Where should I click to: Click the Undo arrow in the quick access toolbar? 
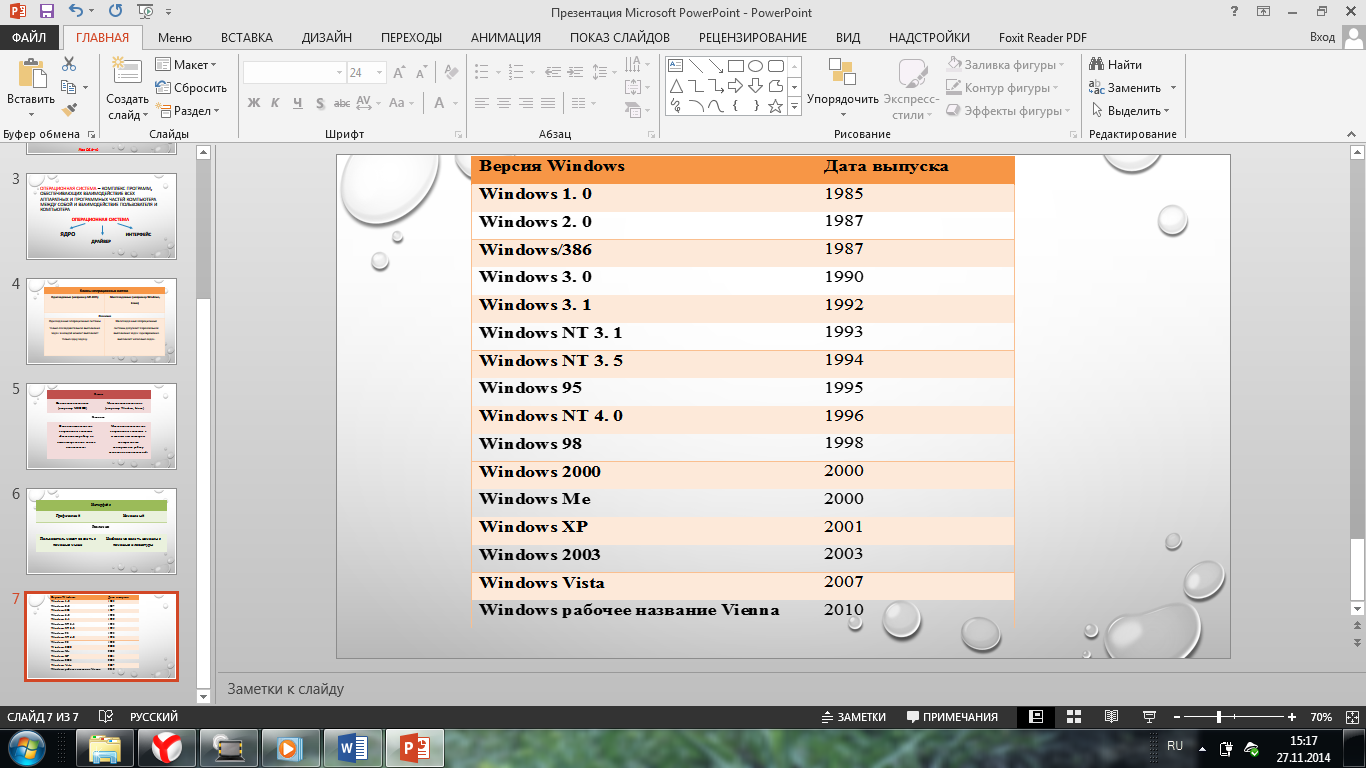[x=77, y=12]
